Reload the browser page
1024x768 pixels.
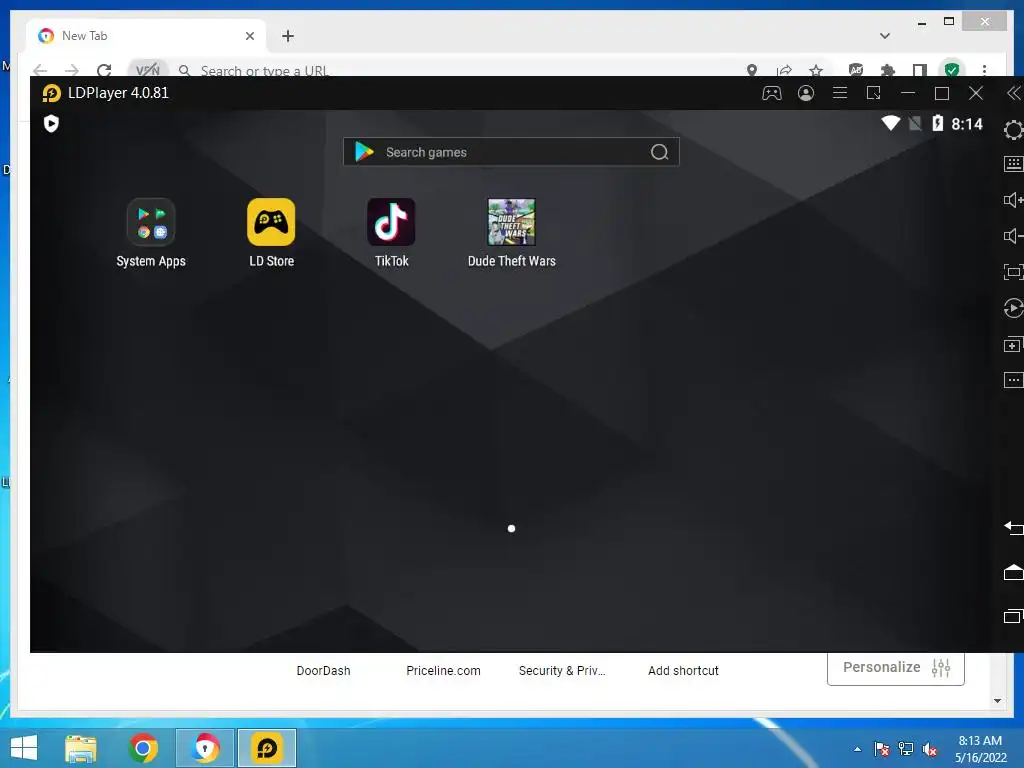click(104, 70)
